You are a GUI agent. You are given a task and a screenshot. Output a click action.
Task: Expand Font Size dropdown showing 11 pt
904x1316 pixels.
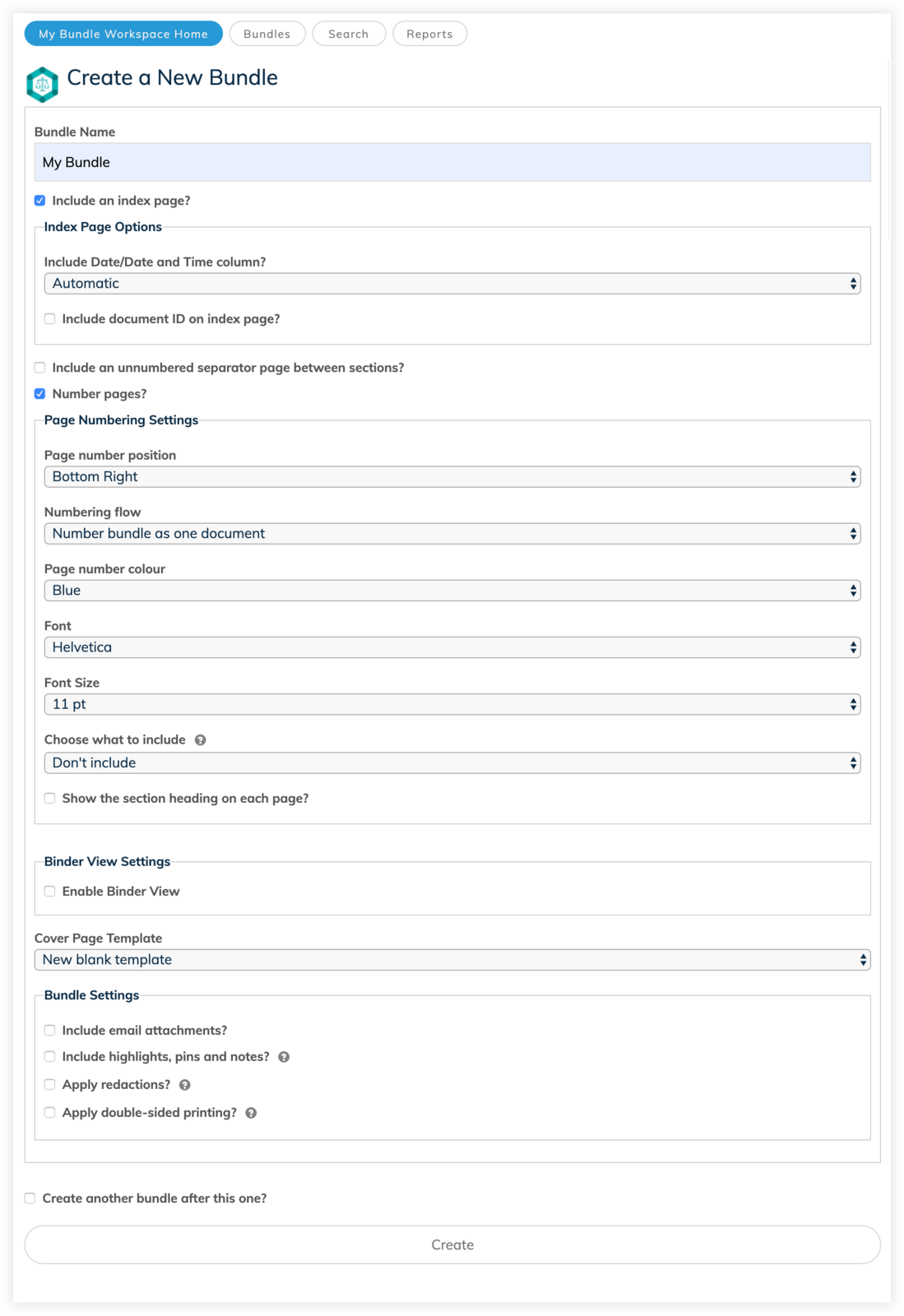[x=452, y=704]
